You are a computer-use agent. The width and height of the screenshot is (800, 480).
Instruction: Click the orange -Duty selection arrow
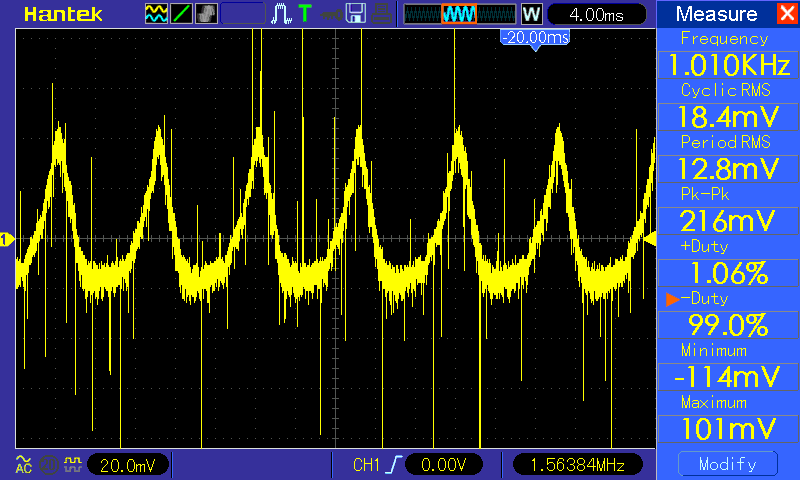tap(672, 299)
